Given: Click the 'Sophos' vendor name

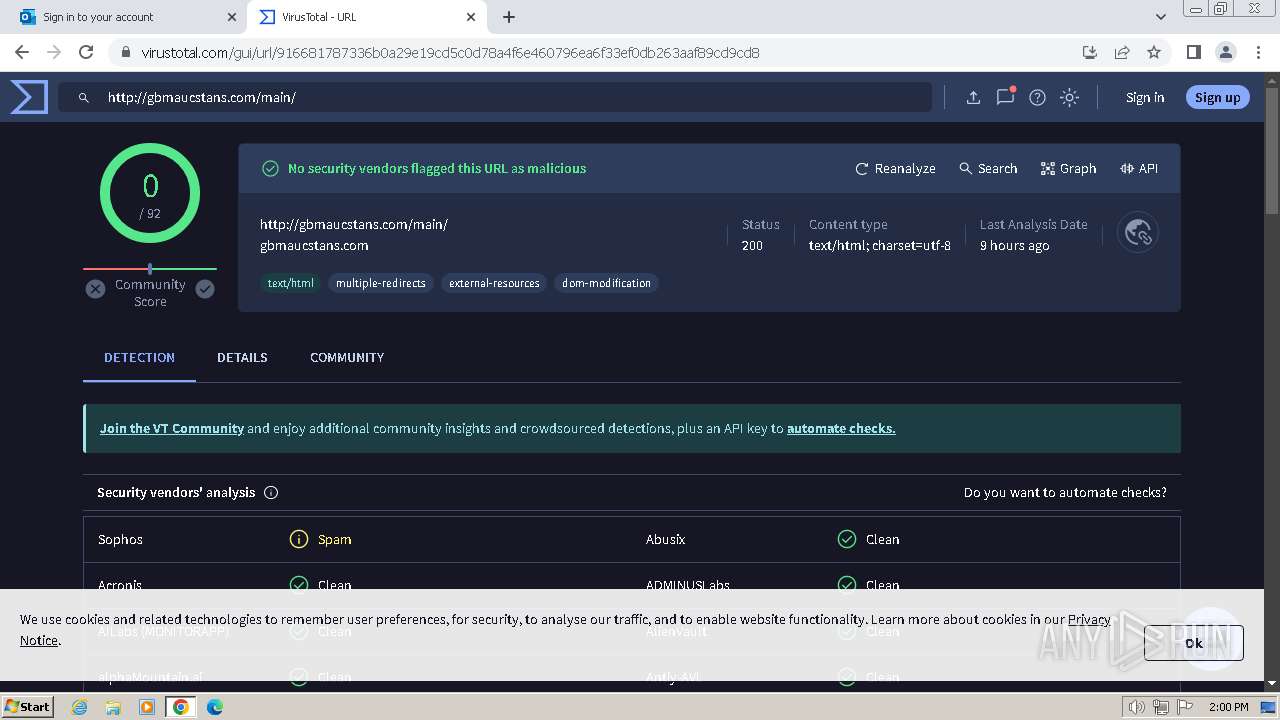Looking at the screenshot, I should click(x=120, y=539).
